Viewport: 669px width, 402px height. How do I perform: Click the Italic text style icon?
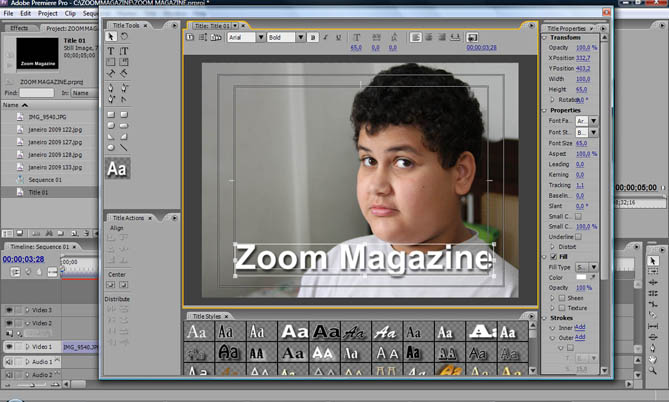[x=326, y=38]
